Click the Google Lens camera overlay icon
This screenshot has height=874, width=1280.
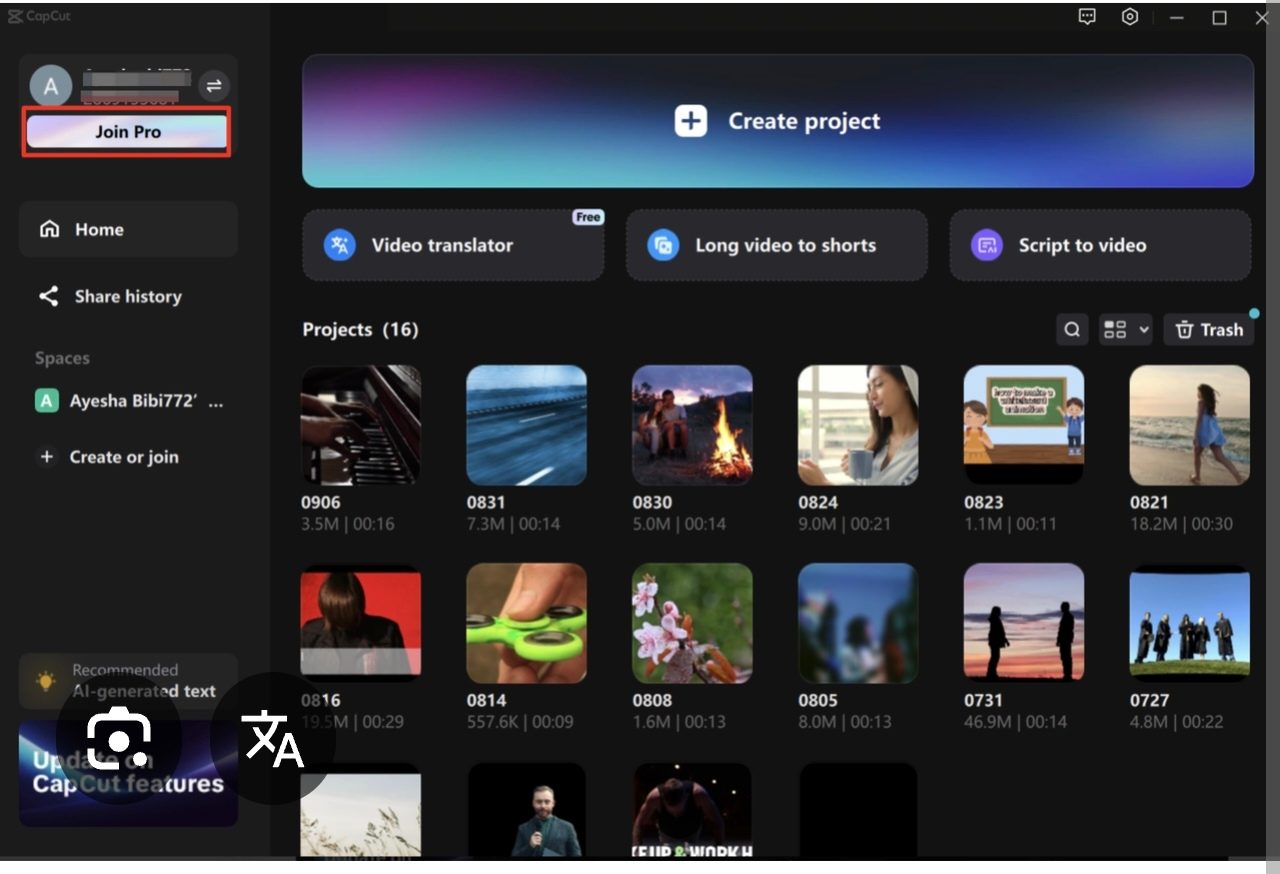[118, 740]
